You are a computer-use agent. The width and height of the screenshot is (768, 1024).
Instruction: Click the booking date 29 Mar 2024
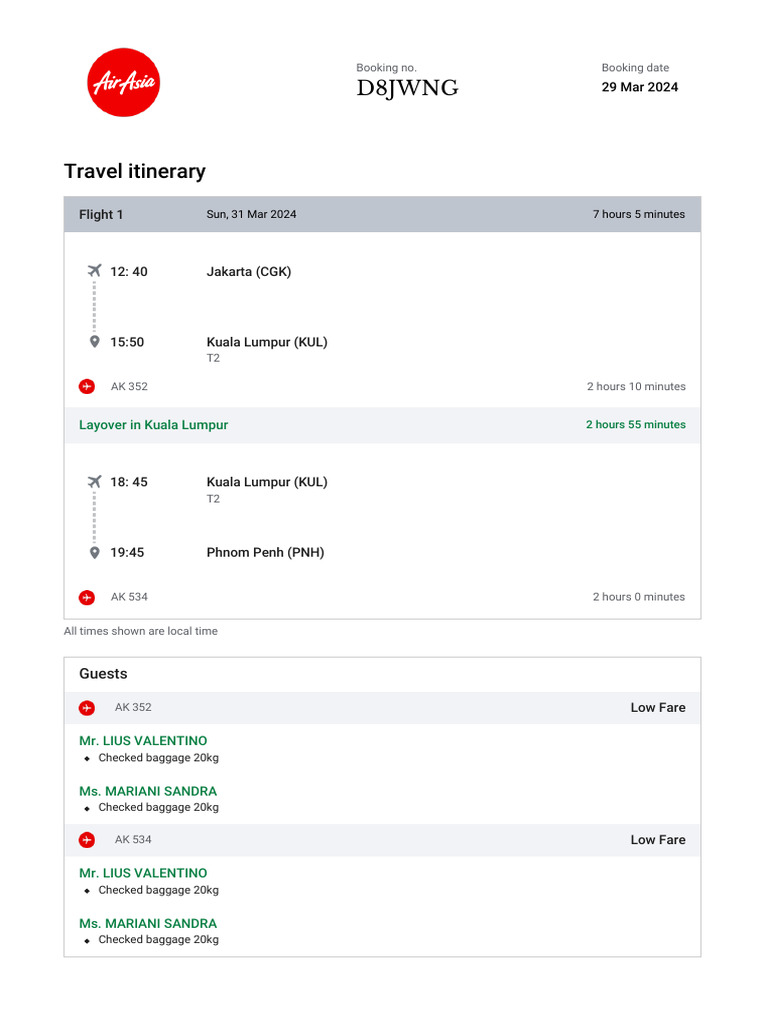pos(639,87)
